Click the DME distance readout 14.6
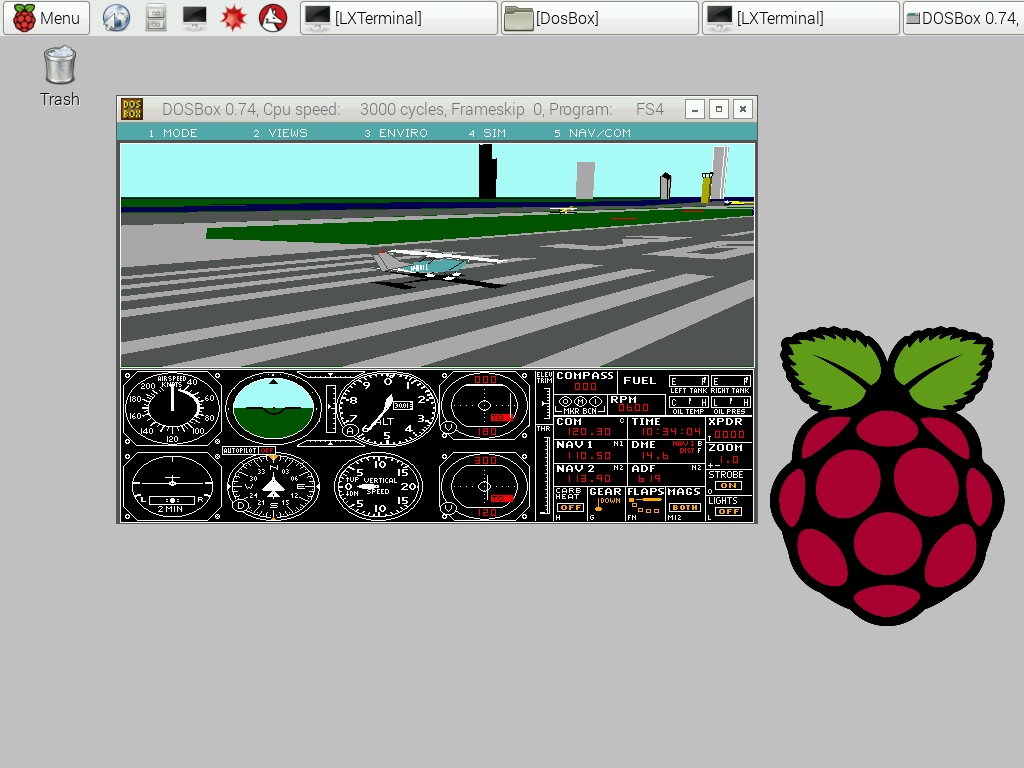The image size is (1024, 768). (655, 455)
